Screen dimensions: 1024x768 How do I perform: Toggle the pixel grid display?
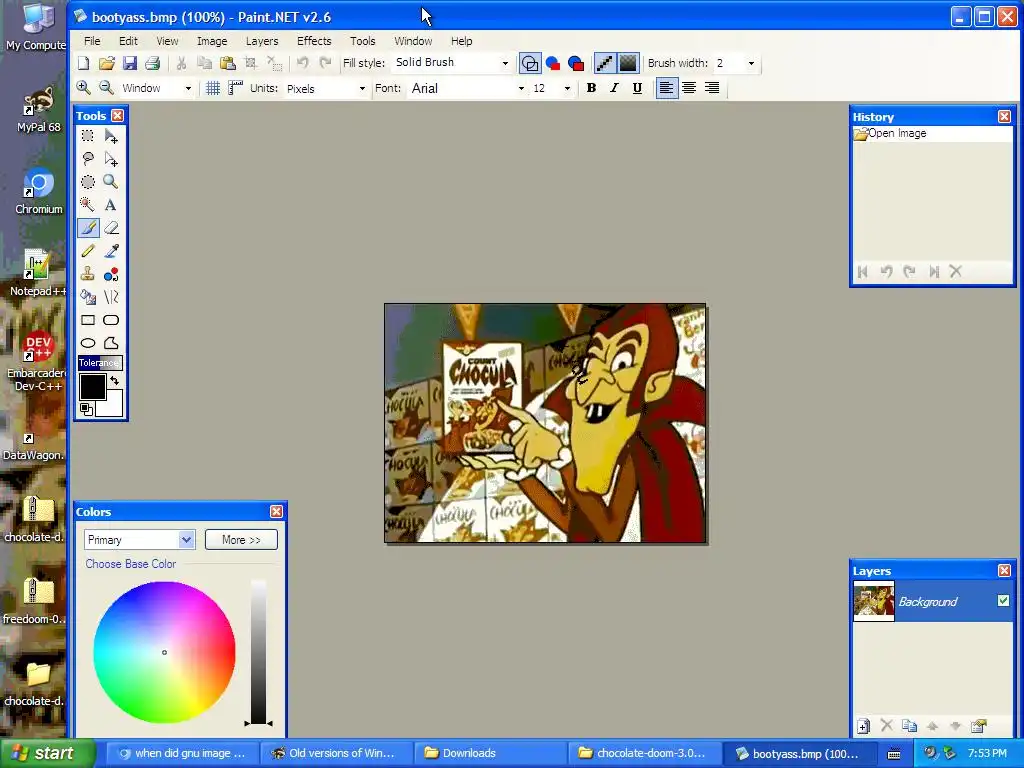pos(213,88)
